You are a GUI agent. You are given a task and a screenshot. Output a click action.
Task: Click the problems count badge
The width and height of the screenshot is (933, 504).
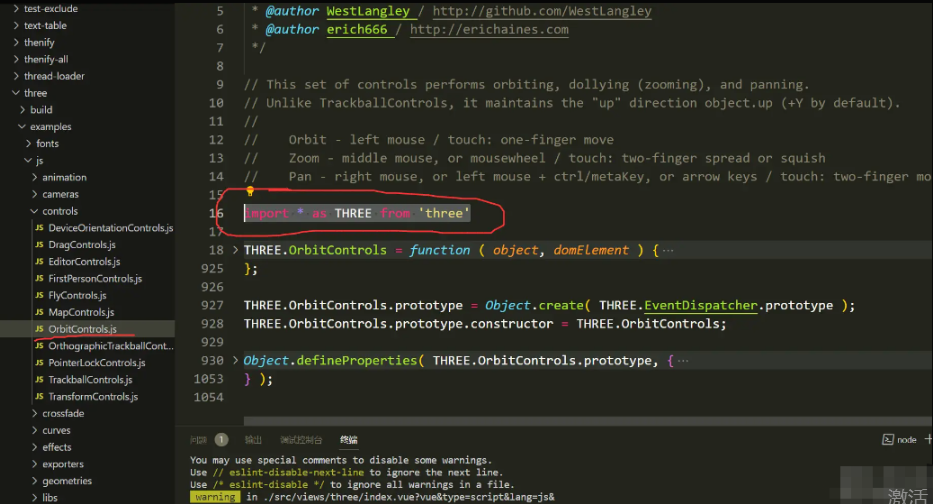(x=221, y=440)
